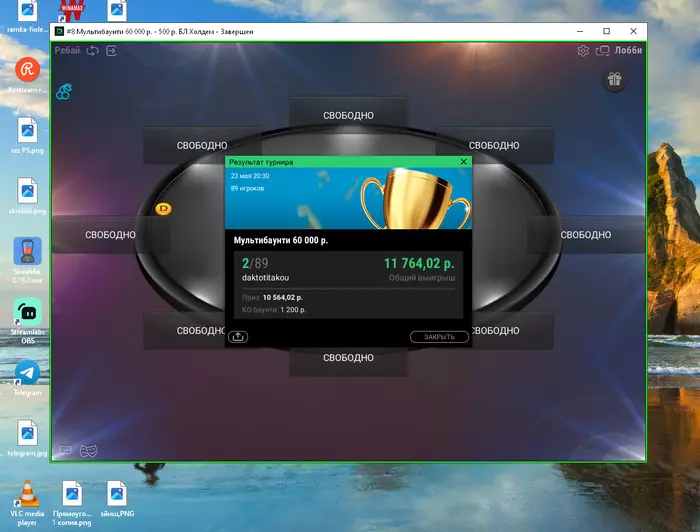Open Streamlabs OBS desktop shortcut
The image size is (700, 532).
[27, 321]
